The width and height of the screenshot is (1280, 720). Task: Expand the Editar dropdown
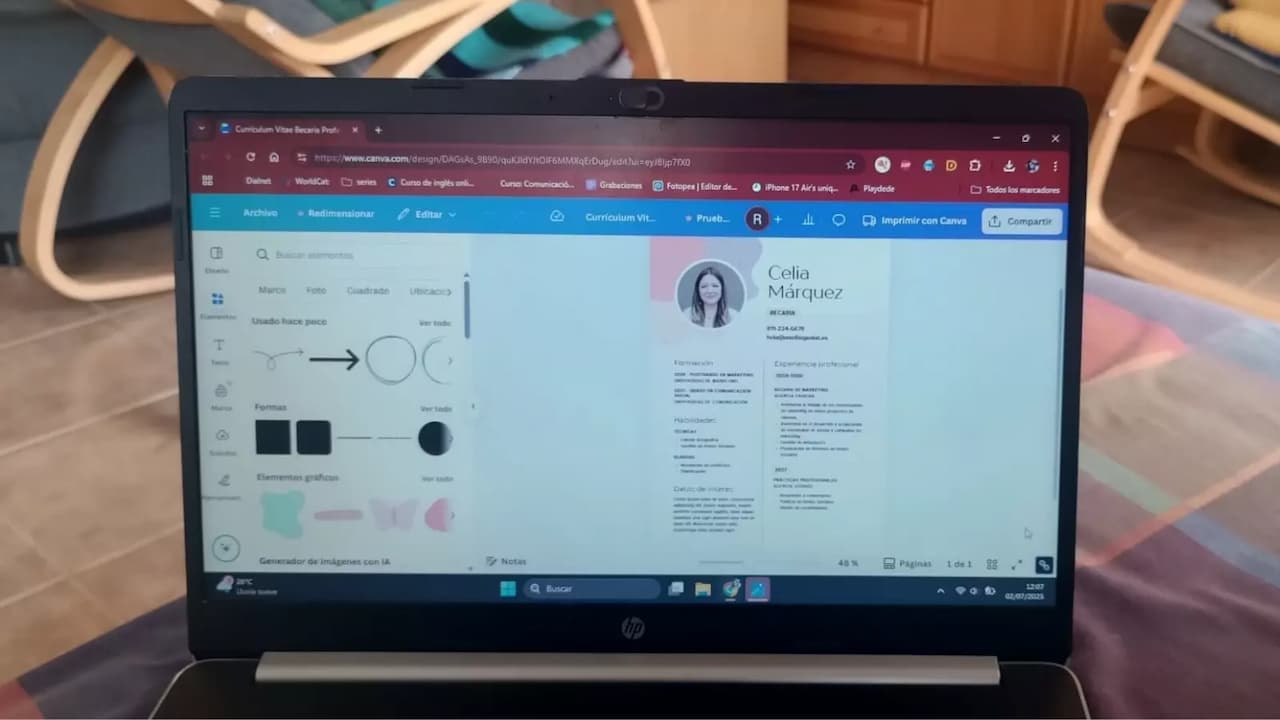click(x=427, y=215)
